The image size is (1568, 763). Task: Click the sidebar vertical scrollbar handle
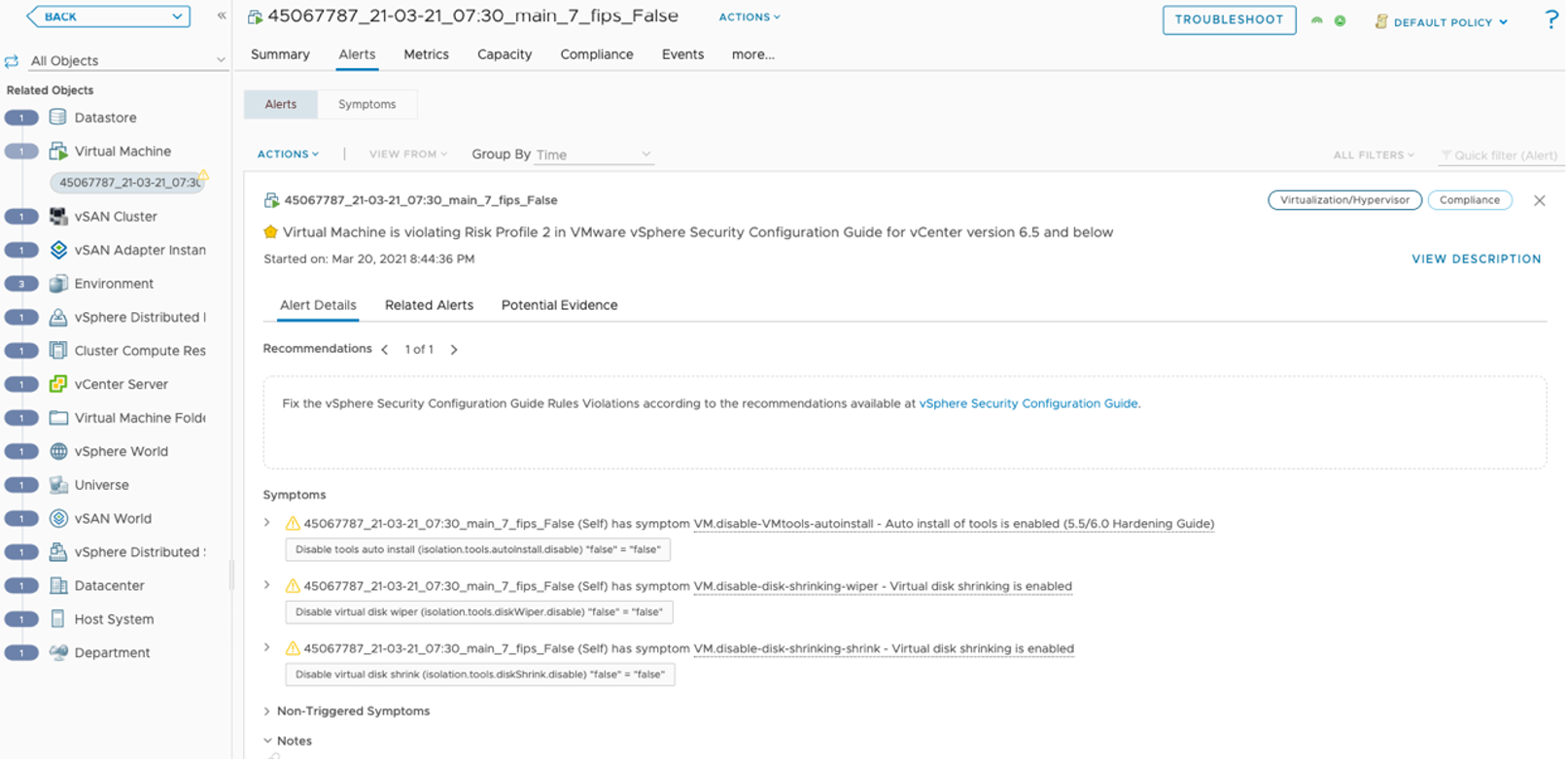pos(231,575)
